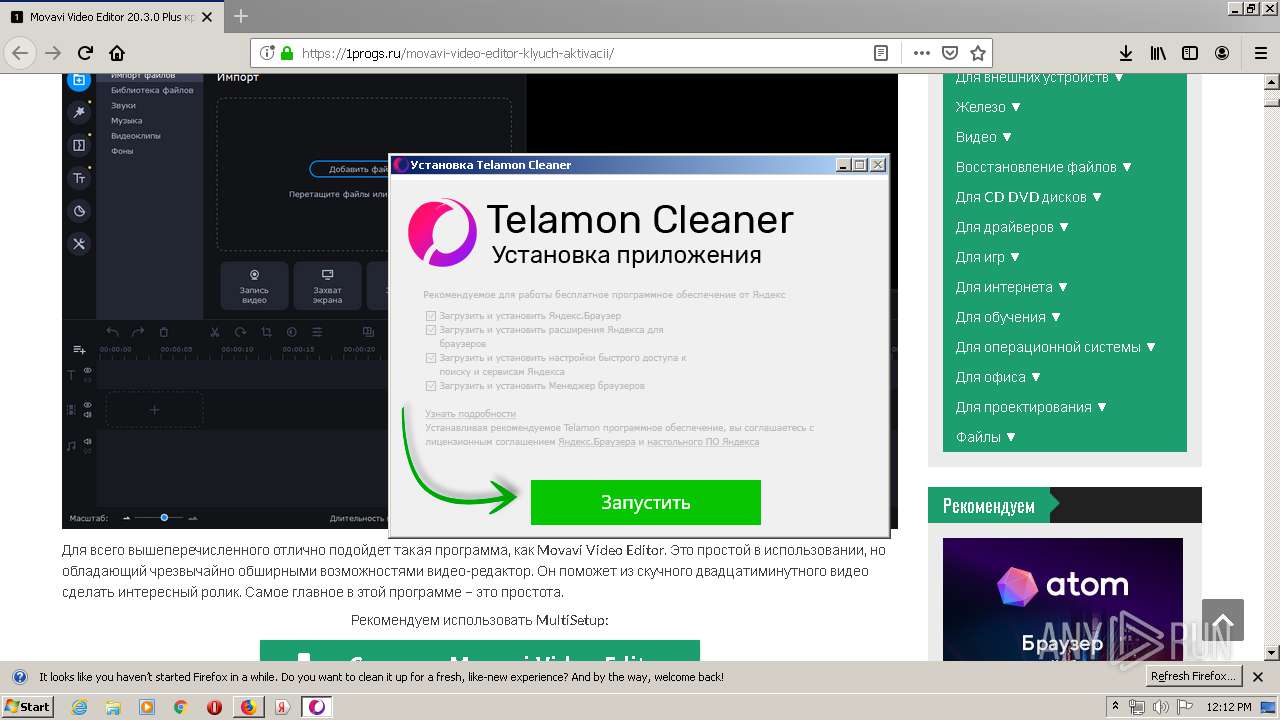Switch to Firefox taskbar button
This screenshot has height=720, width=1280.
[248, 707]
